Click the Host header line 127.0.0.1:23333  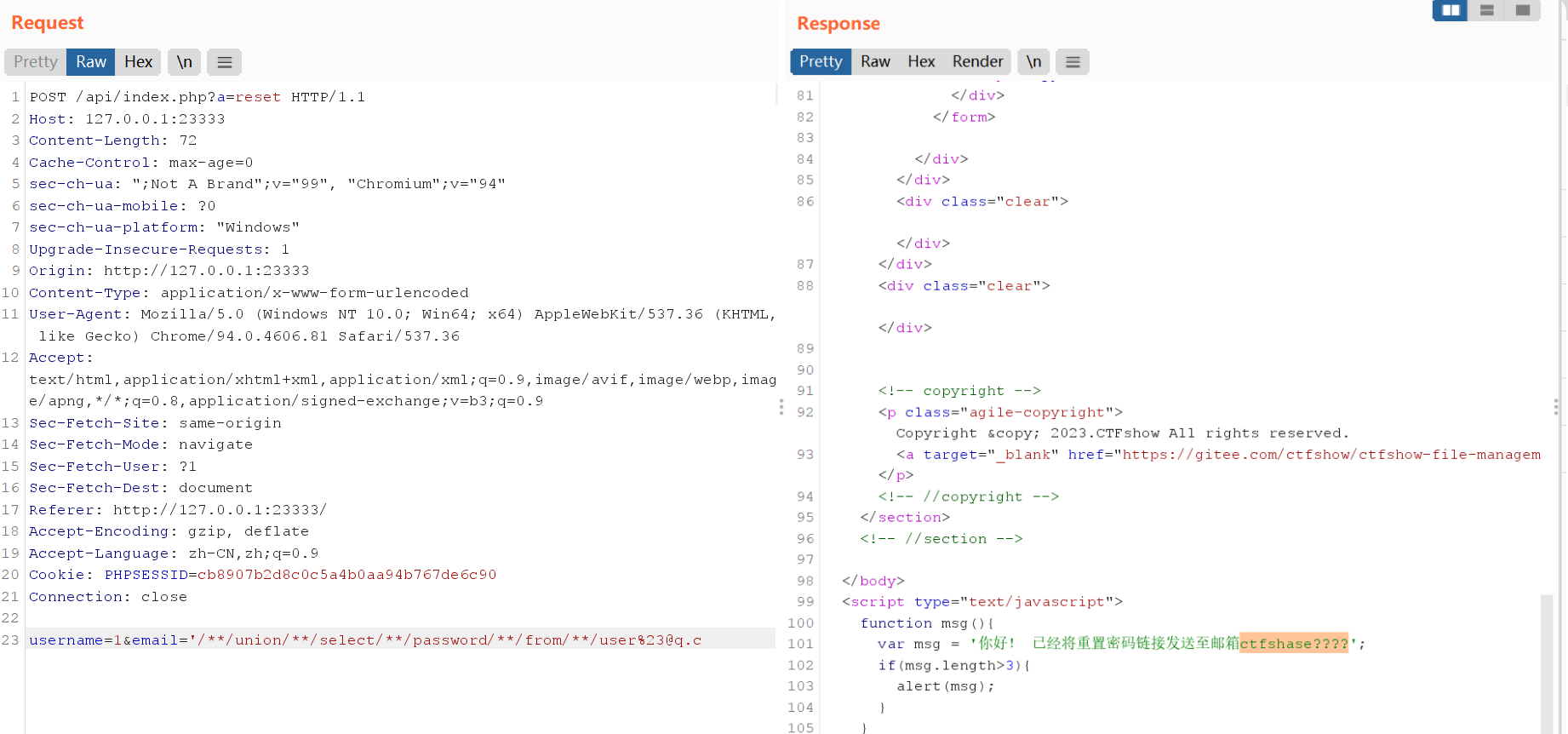[x=127, y=119]
